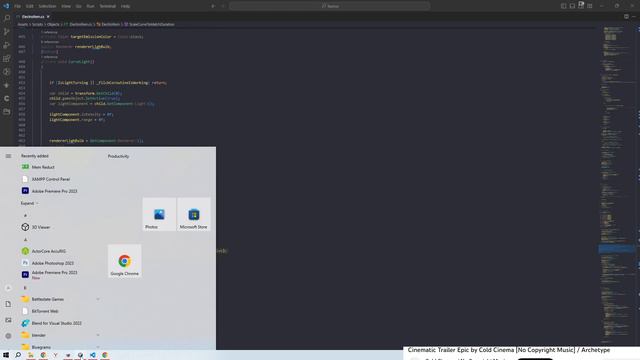The image size is (640, 360).
Task: Switch to Visual Studio Code on taskbar
Action: tap(93, 355)
